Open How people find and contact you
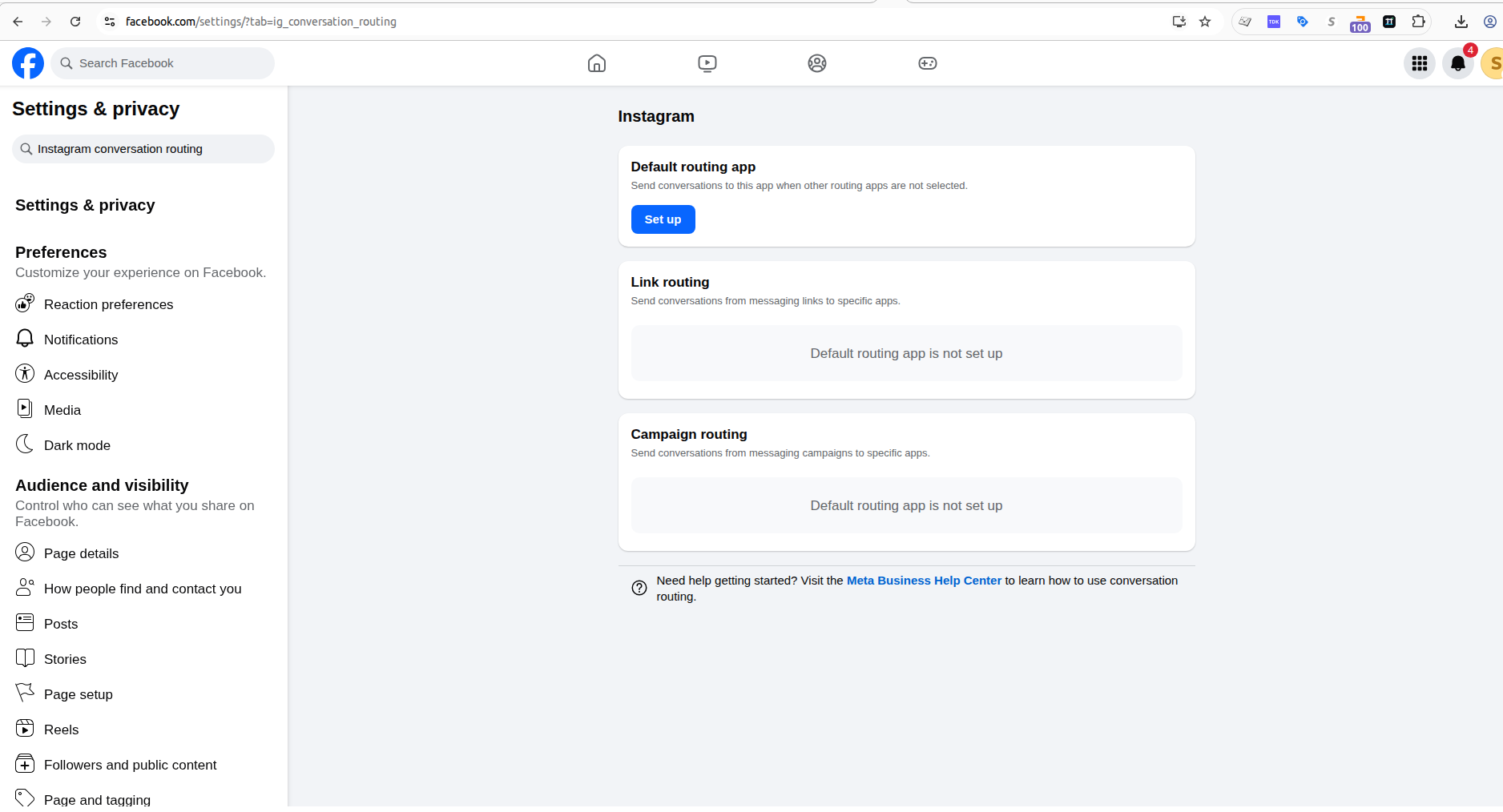 [x=143, y=589]
